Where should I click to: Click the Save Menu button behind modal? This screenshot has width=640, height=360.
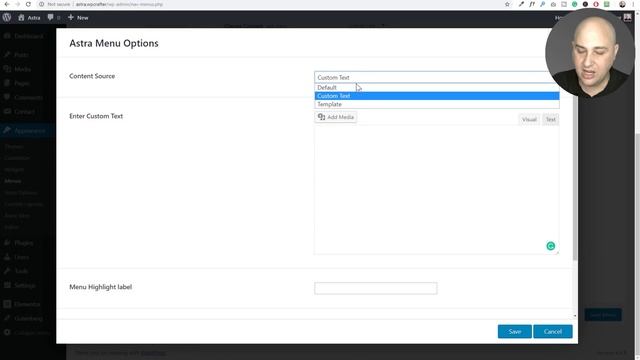(x=603, y=315)
